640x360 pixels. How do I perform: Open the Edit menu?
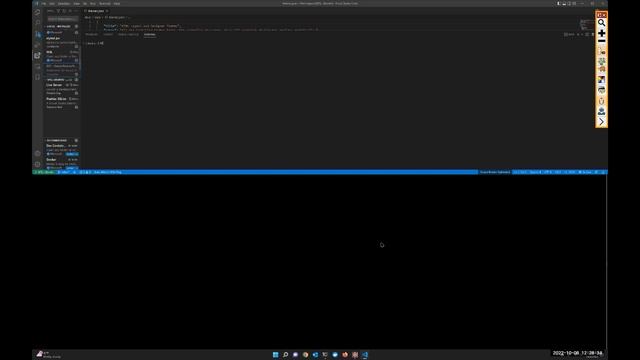pyautogui.click(x=52, y=4)
